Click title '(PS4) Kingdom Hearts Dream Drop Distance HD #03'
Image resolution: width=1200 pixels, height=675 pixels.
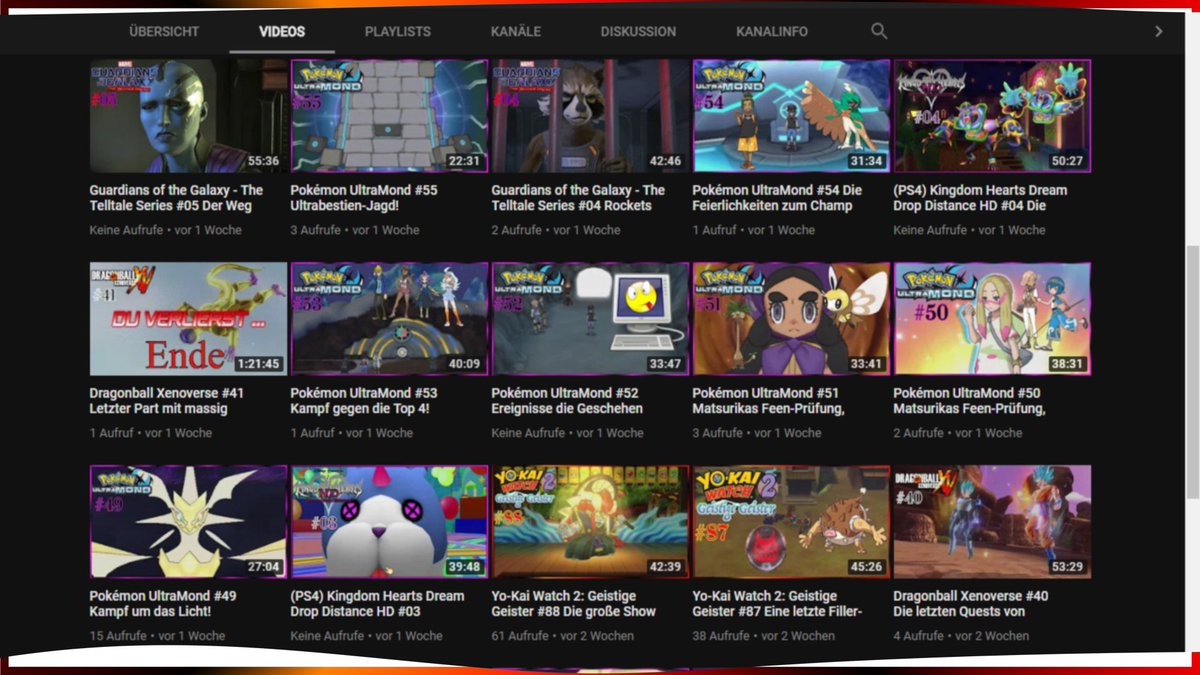tap(378, 604)
